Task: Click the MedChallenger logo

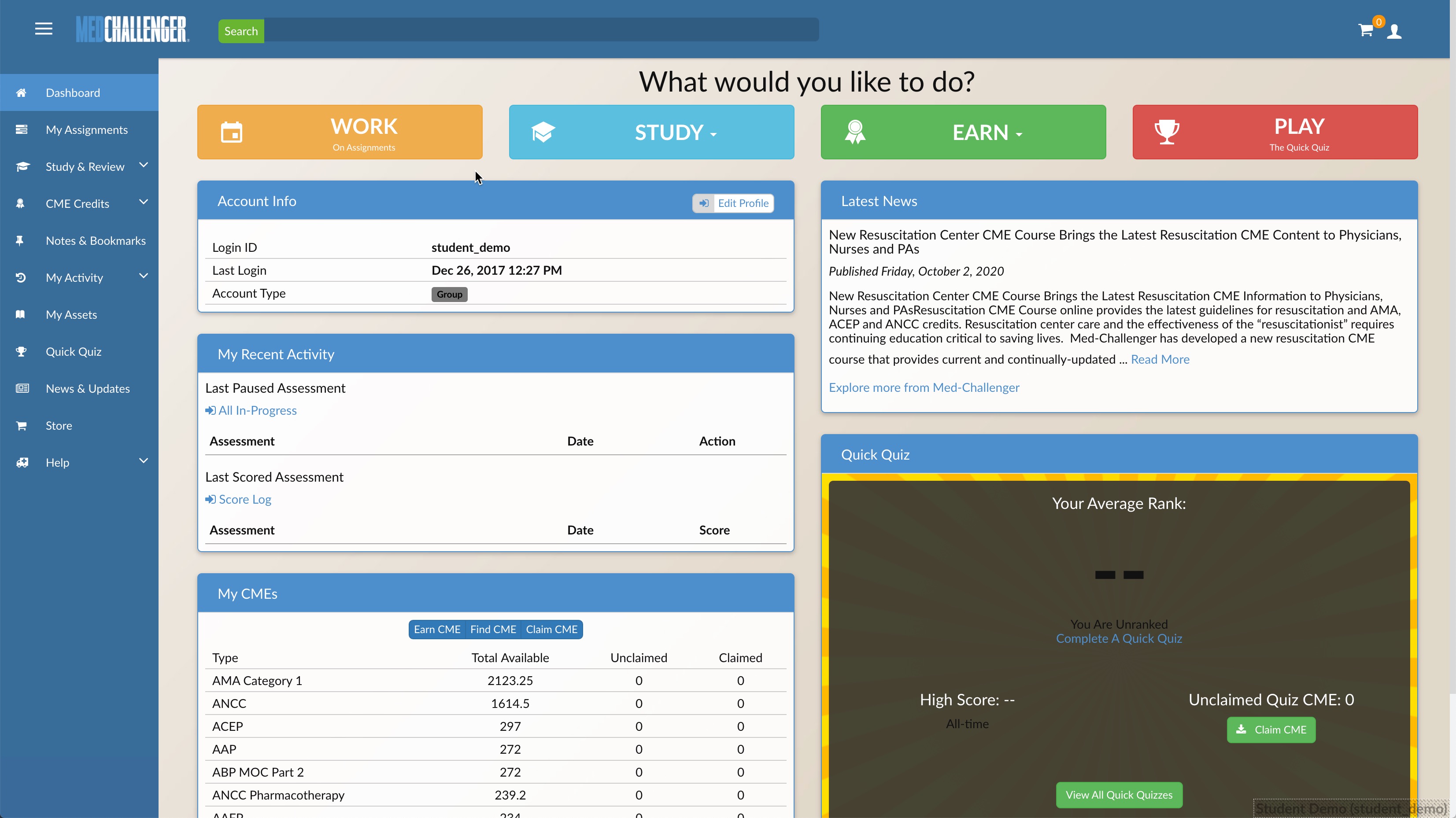Action: click(133, 29)
